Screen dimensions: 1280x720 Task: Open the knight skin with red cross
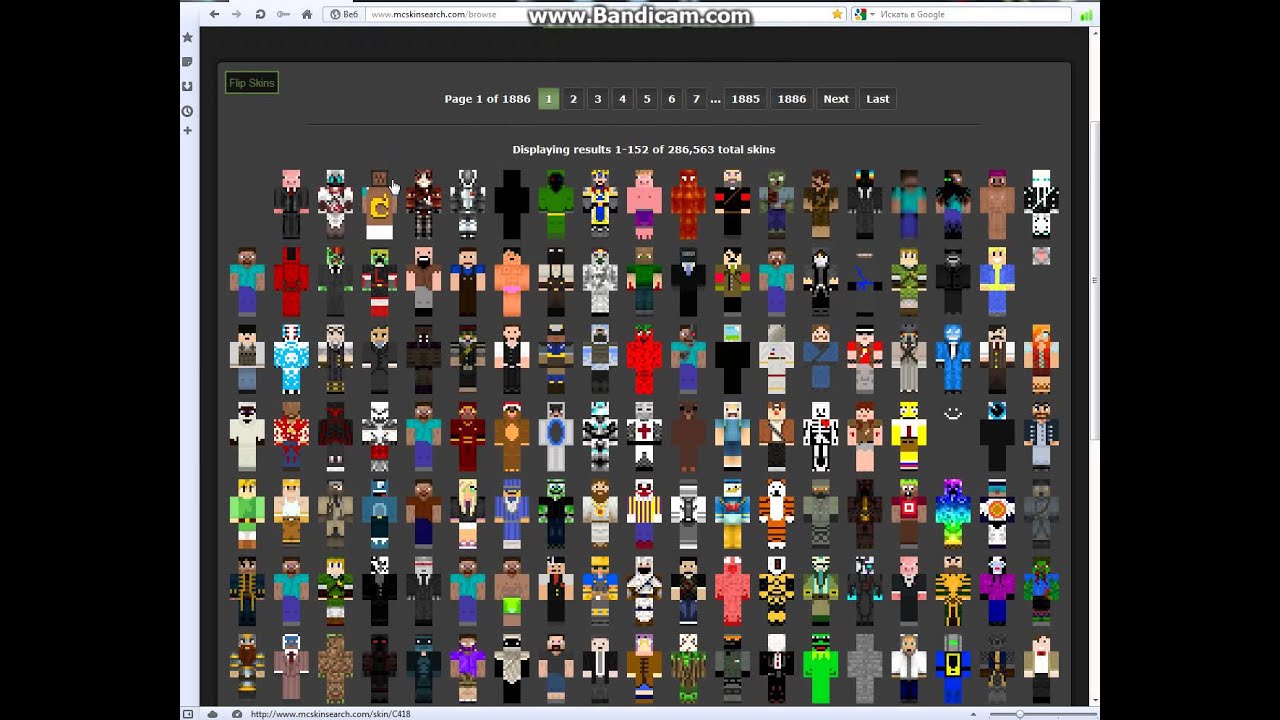[x=644, y=436]
